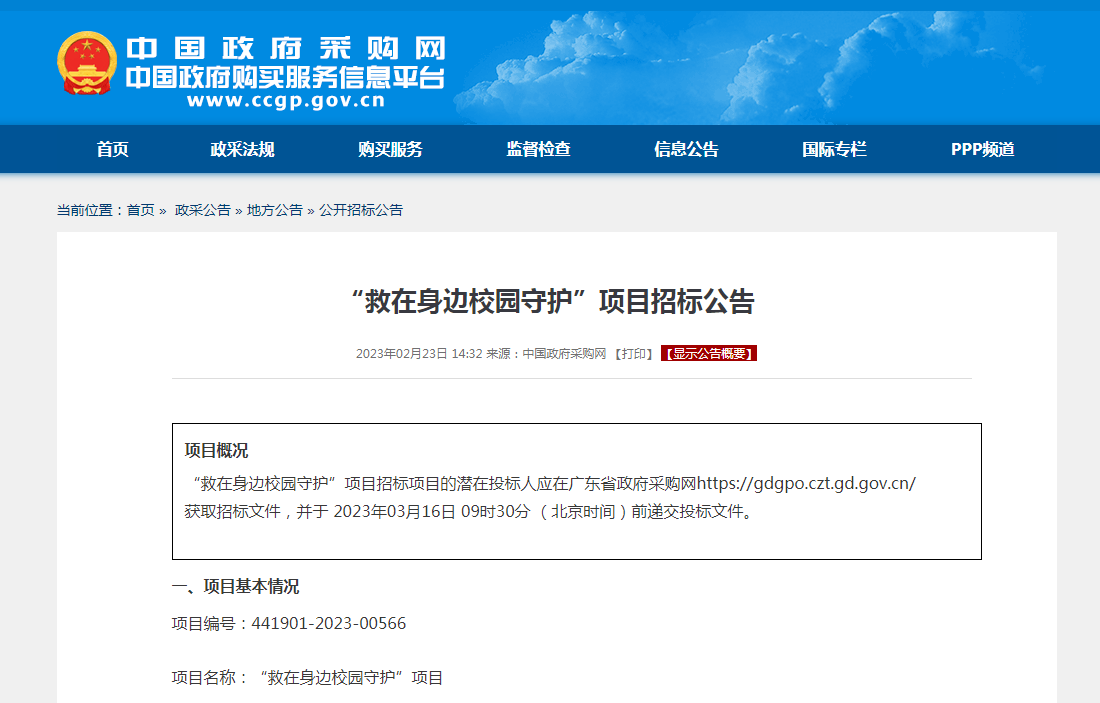Click the announcement title heading

click(x=553, y=302)
